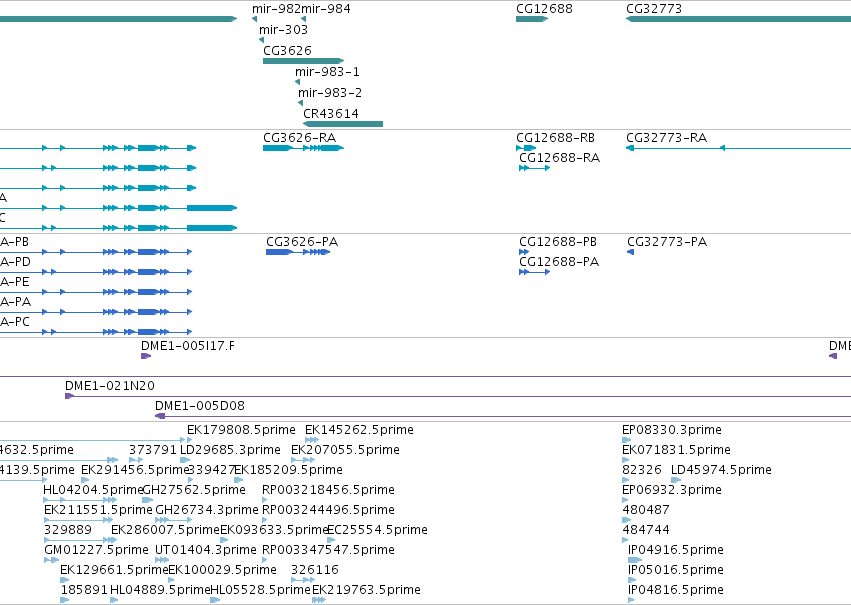Screen dimensions: 851x605
Task: Click the EP08330.3prime EST label
Action: (x=672, y=430)
